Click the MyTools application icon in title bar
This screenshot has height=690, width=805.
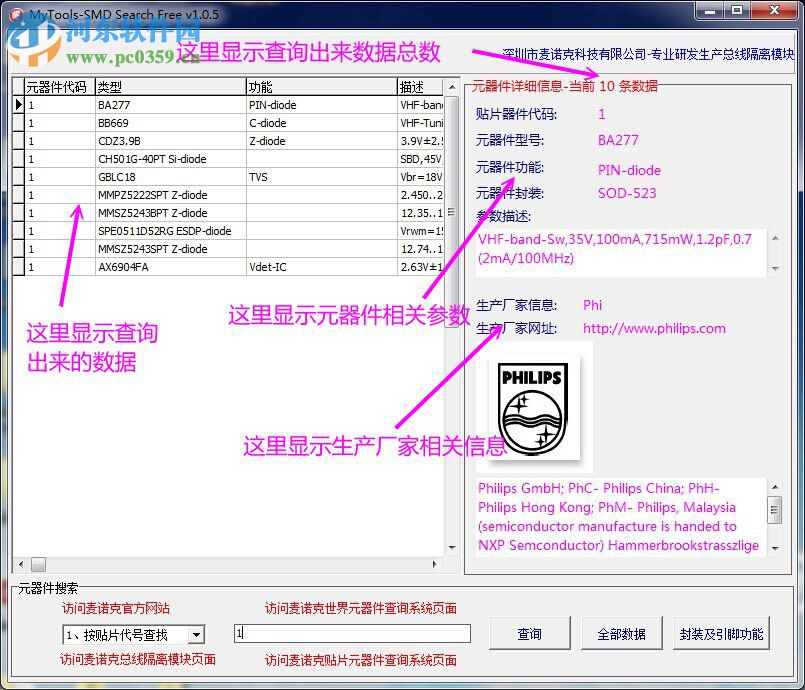18,14
